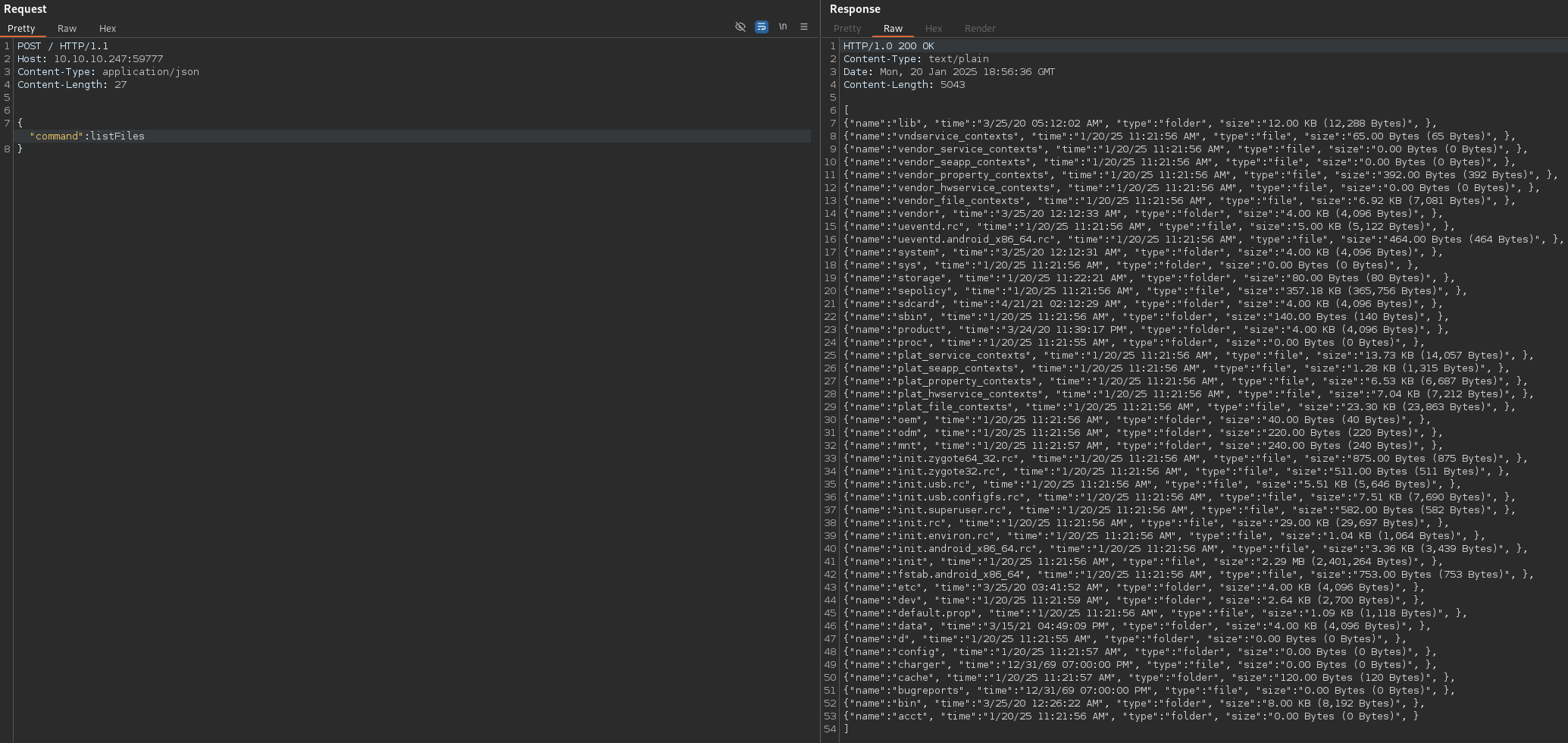The height and width of the screenshot is (743, 1568).
Task: Open the Response Hex tab
Action: [934, 29]
